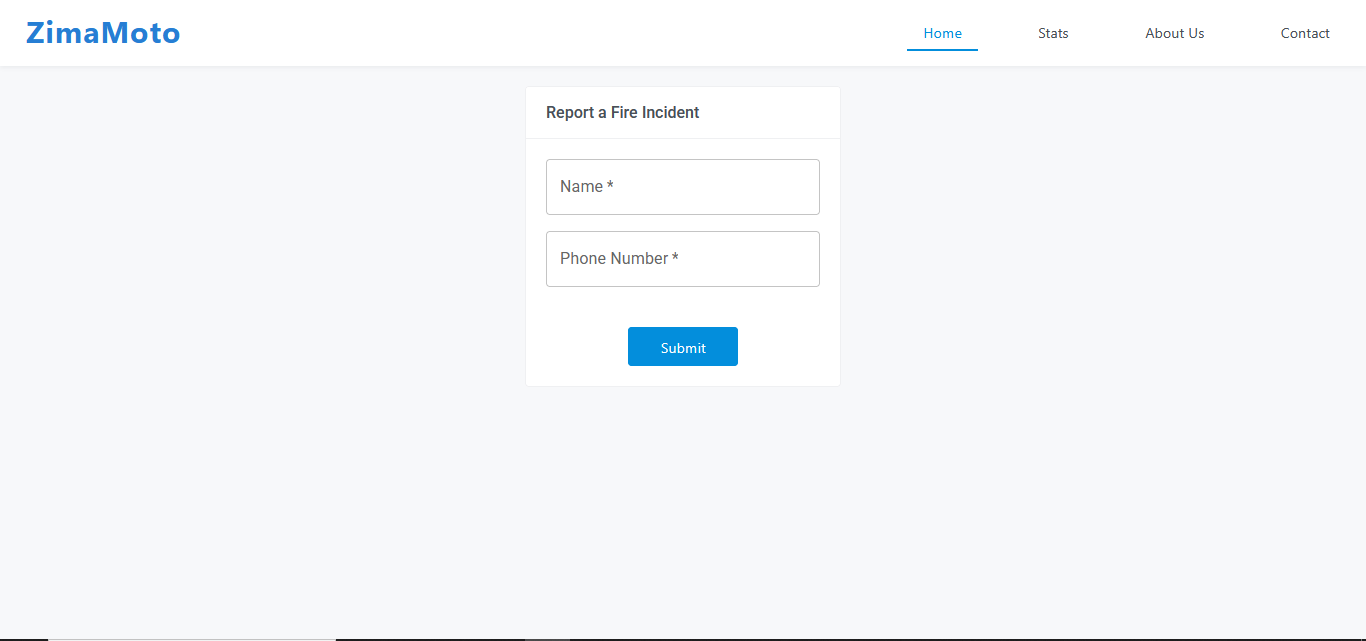Click the "Report a Fire Incident" heading
1366x641 pixels.
click(622, 113)
